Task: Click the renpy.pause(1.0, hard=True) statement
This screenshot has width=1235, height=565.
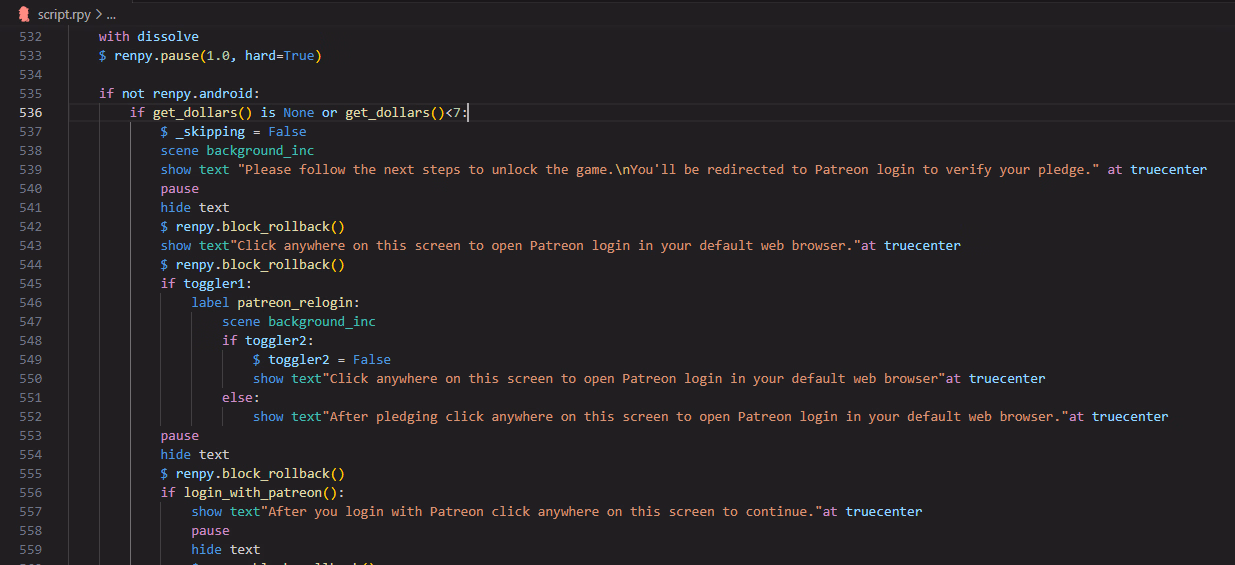Action: point(218,56)
